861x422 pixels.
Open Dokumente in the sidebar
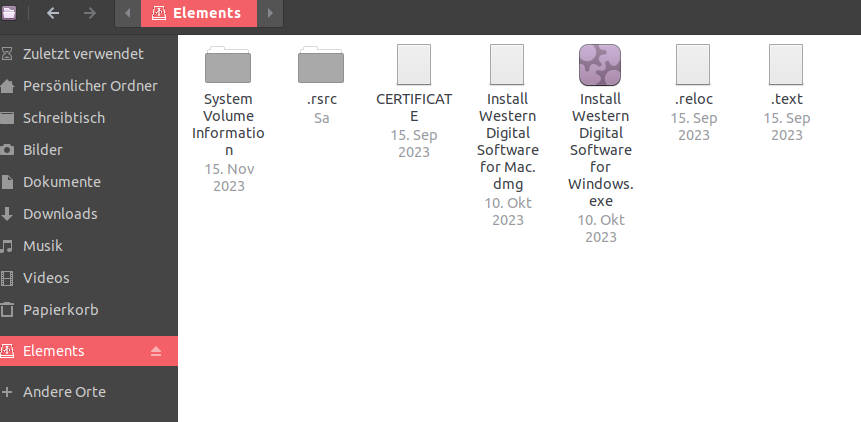pos(89,182)
